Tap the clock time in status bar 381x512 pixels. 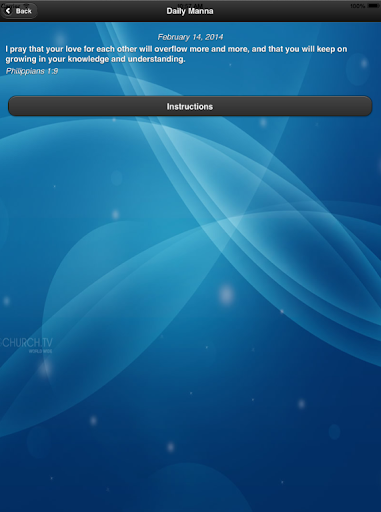coord(190,5)
